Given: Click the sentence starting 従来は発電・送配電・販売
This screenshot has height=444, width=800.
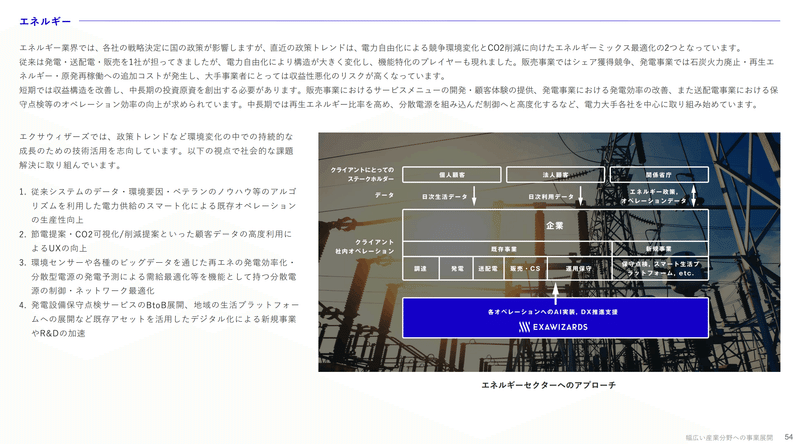Looking at the screenshot, I should (396, 69).
